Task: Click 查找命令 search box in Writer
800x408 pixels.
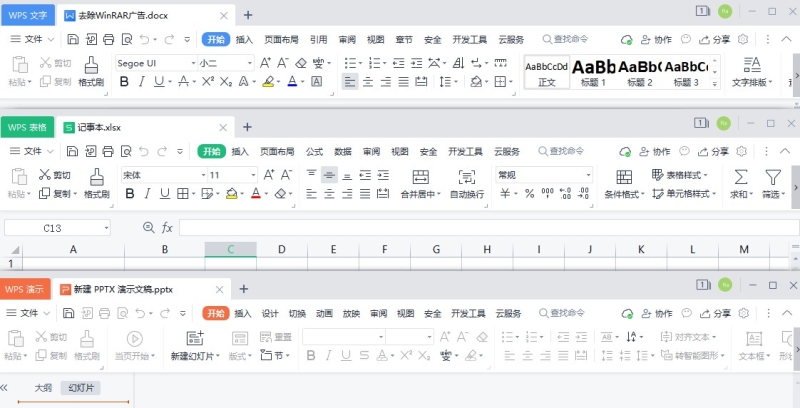Action: coord(565,39)
